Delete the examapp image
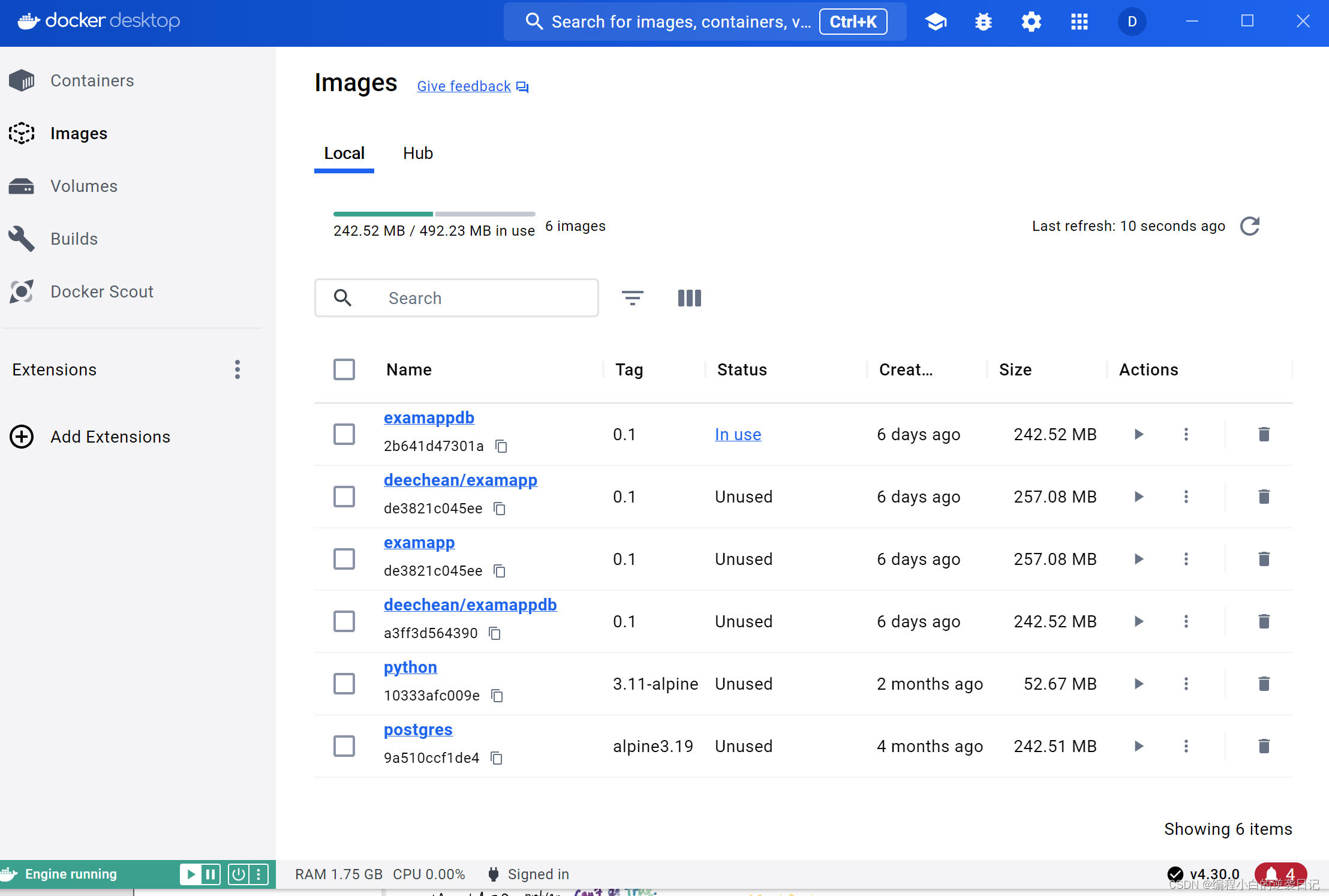The height and width of the screenshot is (896, 1329). tap(1264, 559)
